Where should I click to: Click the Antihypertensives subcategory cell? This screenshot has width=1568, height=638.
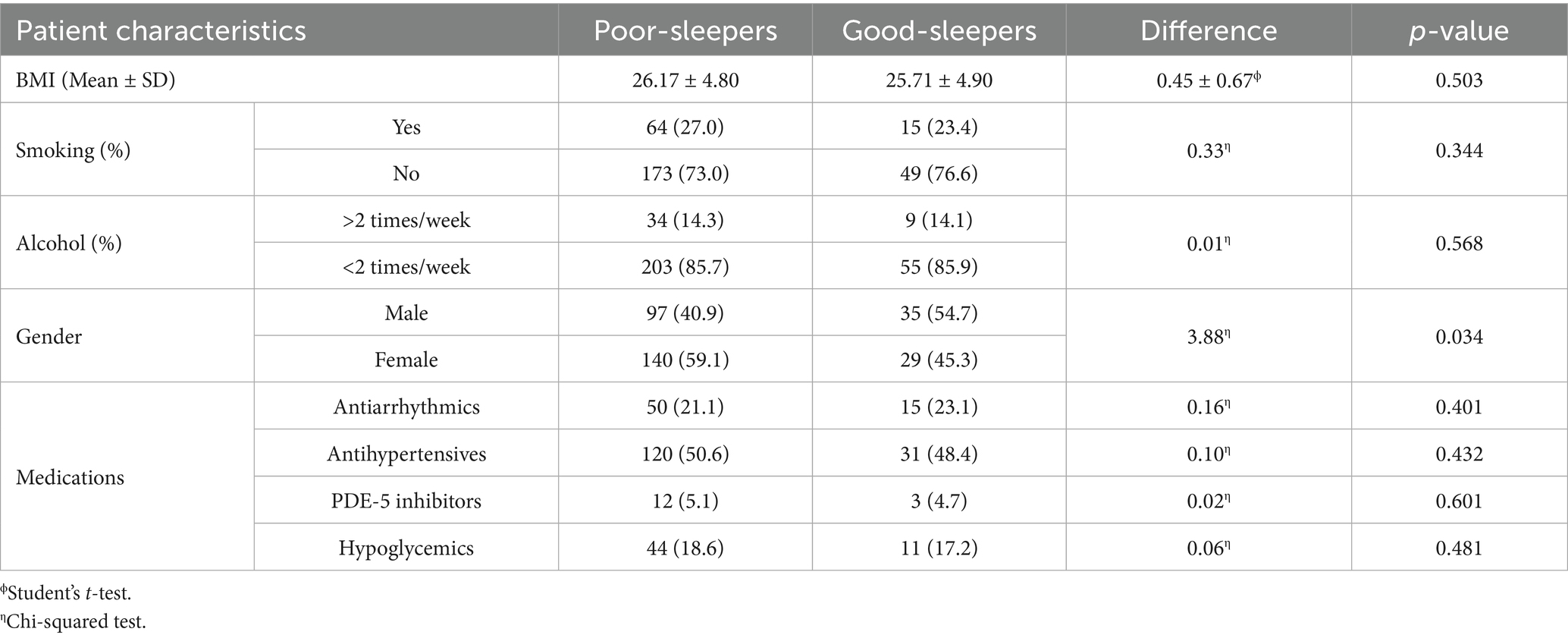tap(406, 454)
